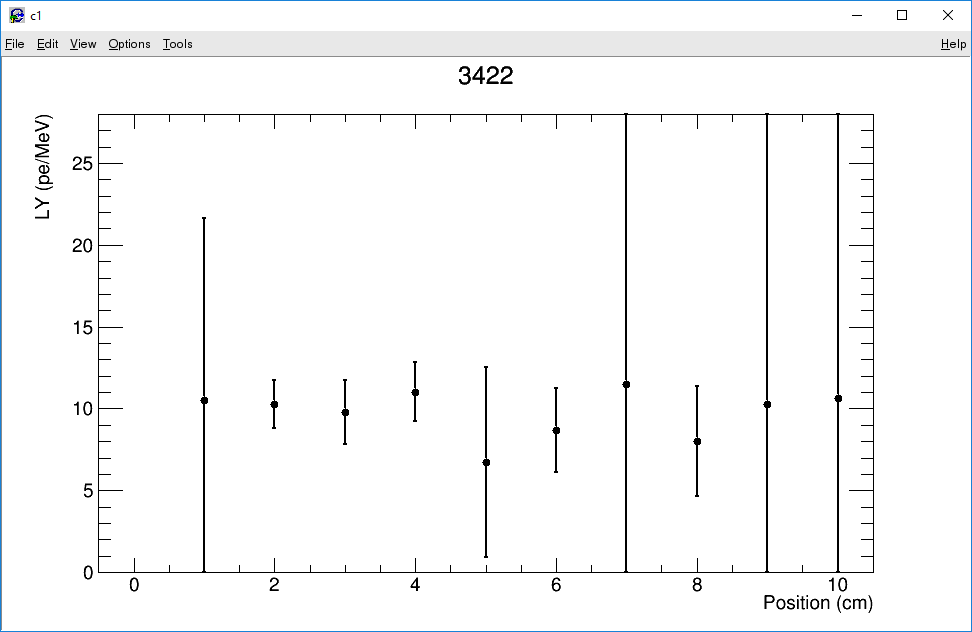Click the c1 window title text
Screen dimensions: 972x632
(36, 16)
